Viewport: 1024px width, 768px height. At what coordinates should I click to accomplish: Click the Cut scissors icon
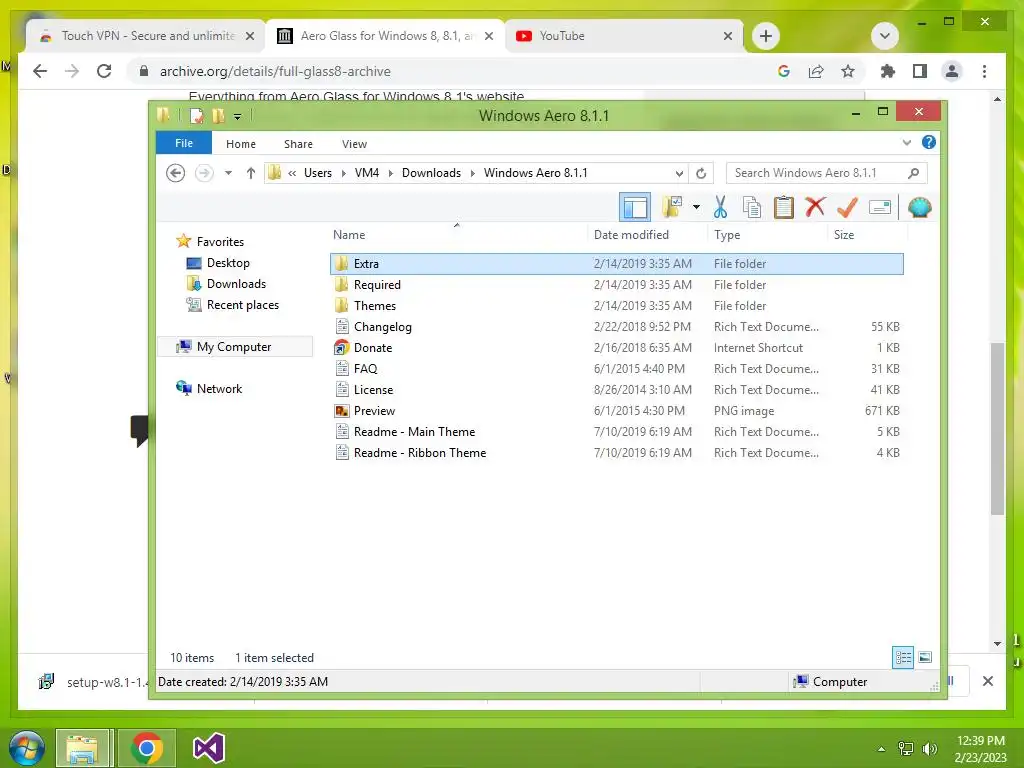[720, 208]
